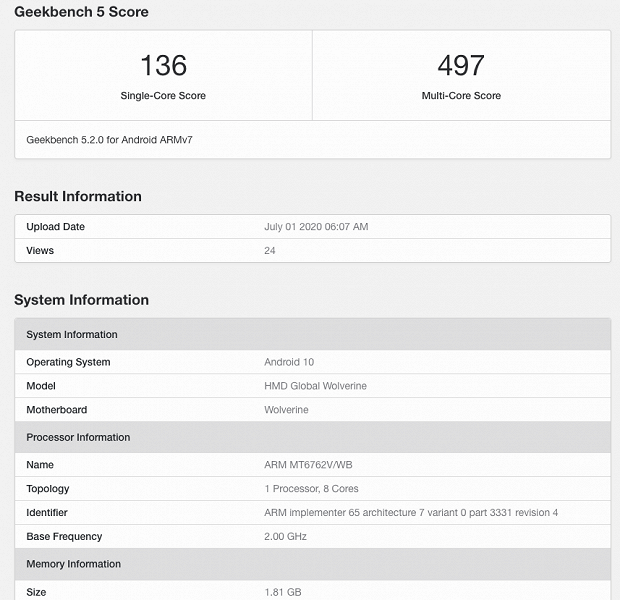Click the ARM MT6762V/WB processor name

(307, 465)
